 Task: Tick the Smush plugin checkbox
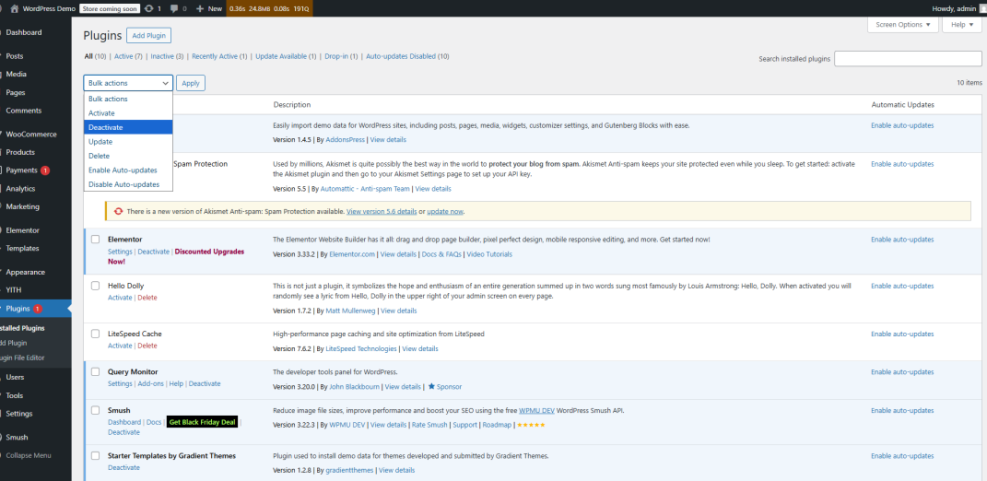click(x=95, y=410)
